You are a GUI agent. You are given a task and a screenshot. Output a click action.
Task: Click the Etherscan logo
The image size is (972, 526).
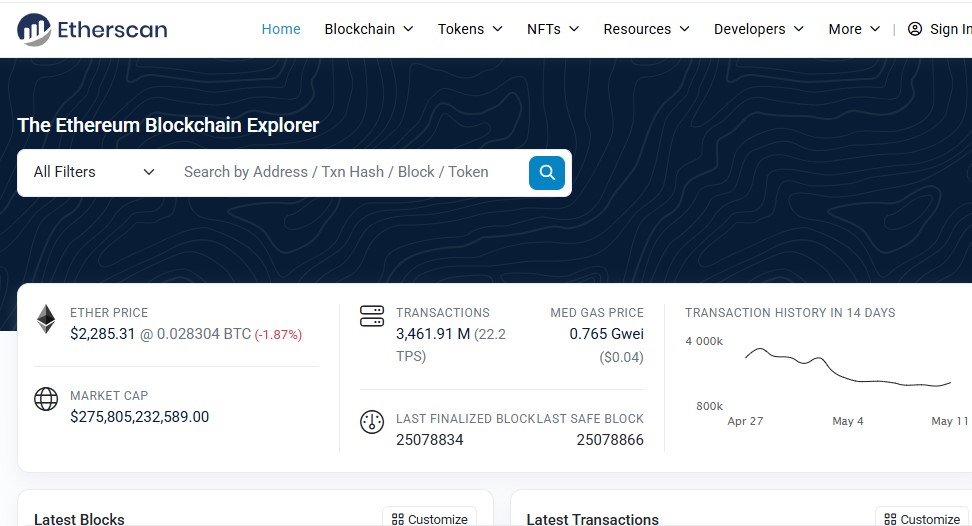(x=92, y=29)
